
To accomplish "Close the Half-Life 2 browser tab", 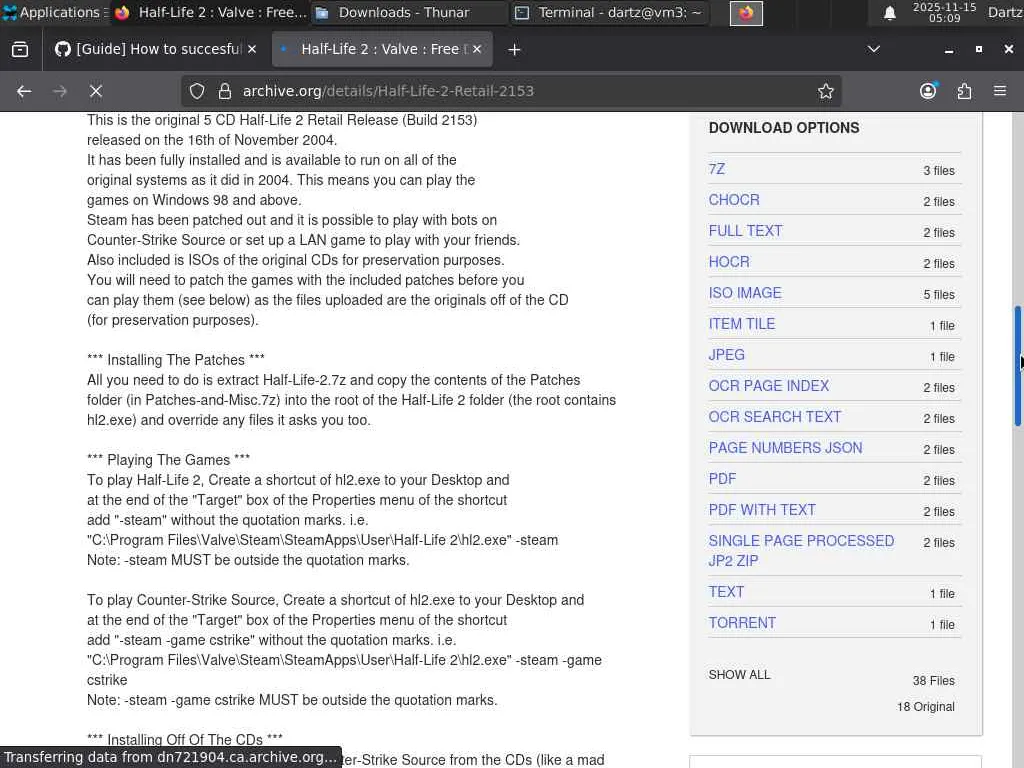I will (477, 49).
